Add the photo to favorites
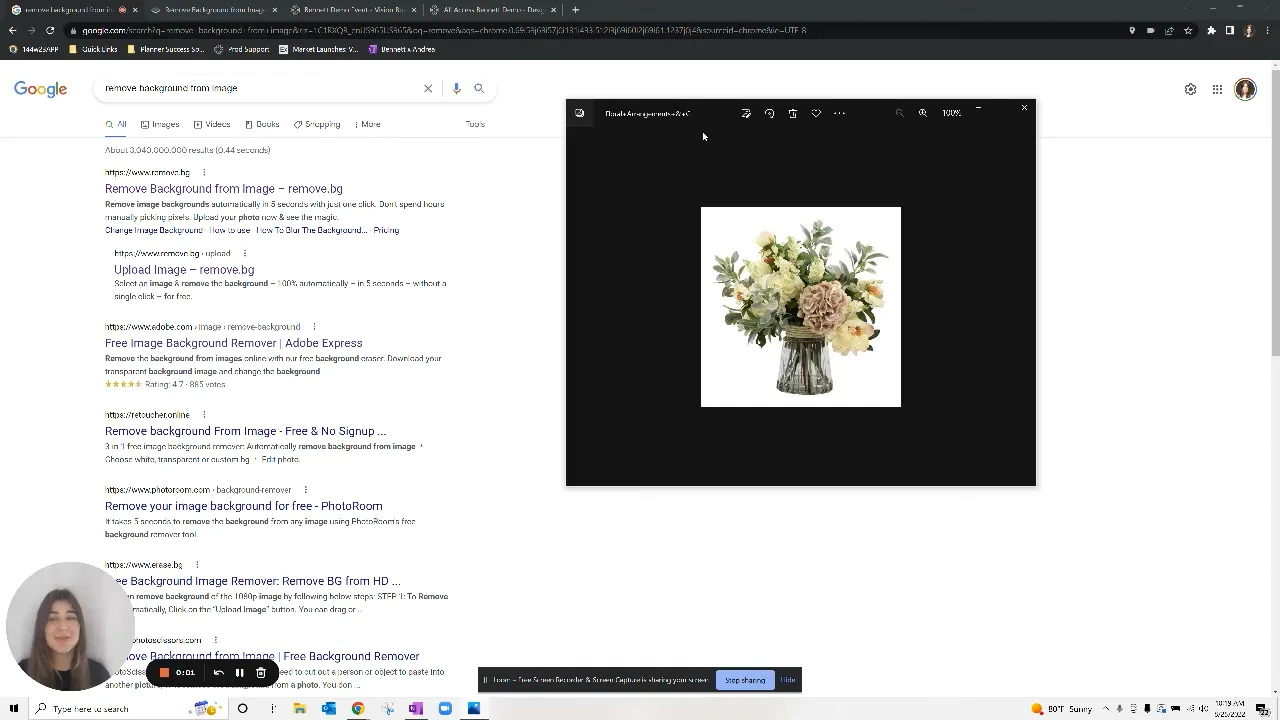1280x720 pixels. [x=816, y=113]
